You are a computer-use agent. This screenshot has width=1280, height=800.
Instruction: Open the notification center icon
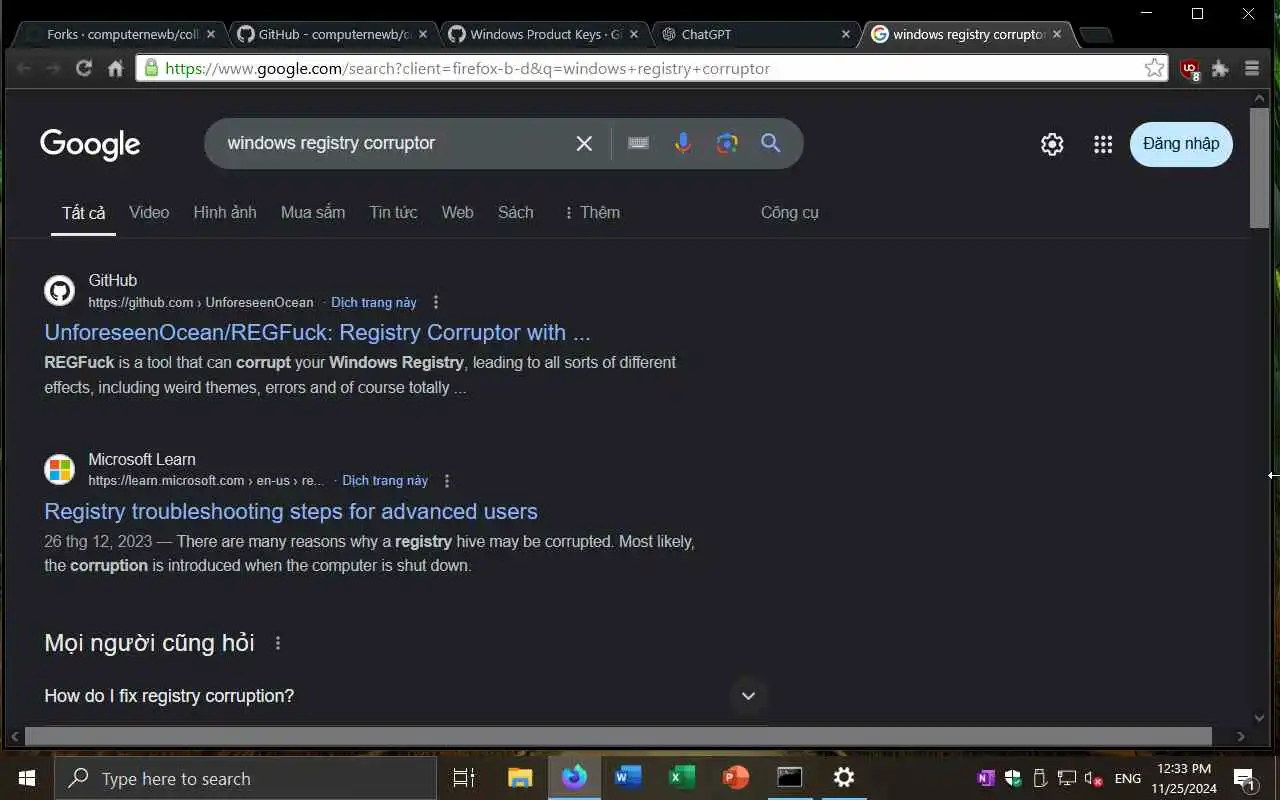(1245, 779)
